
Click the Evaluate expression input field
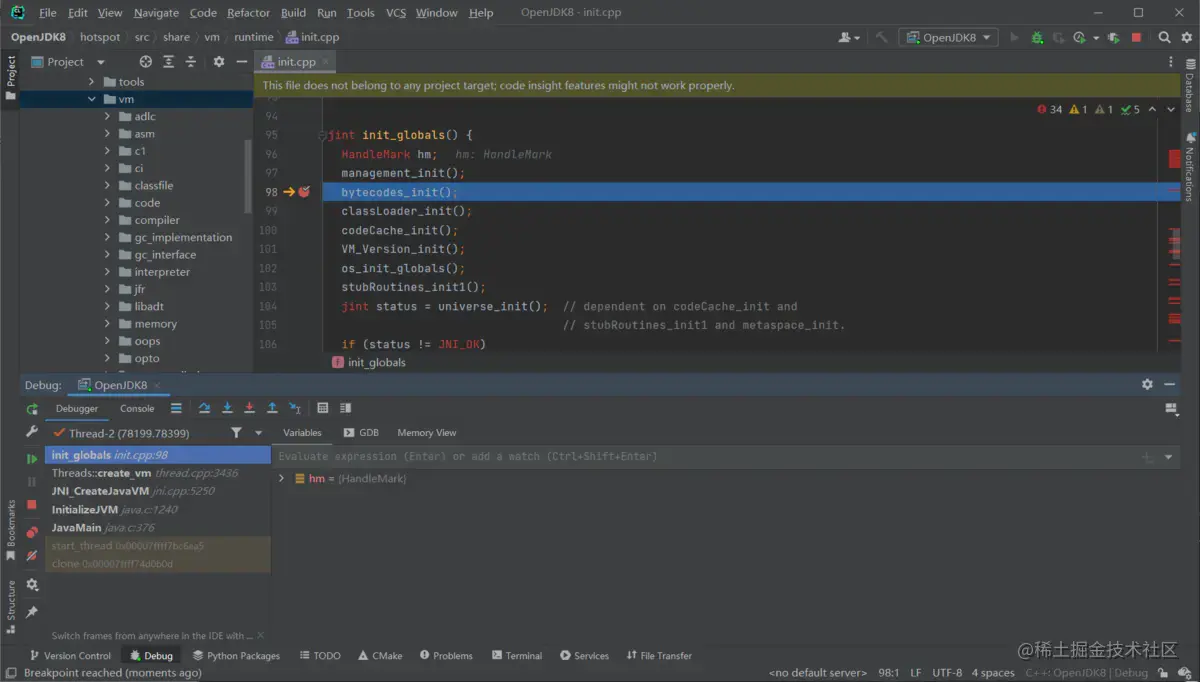(x=705, y=457)
